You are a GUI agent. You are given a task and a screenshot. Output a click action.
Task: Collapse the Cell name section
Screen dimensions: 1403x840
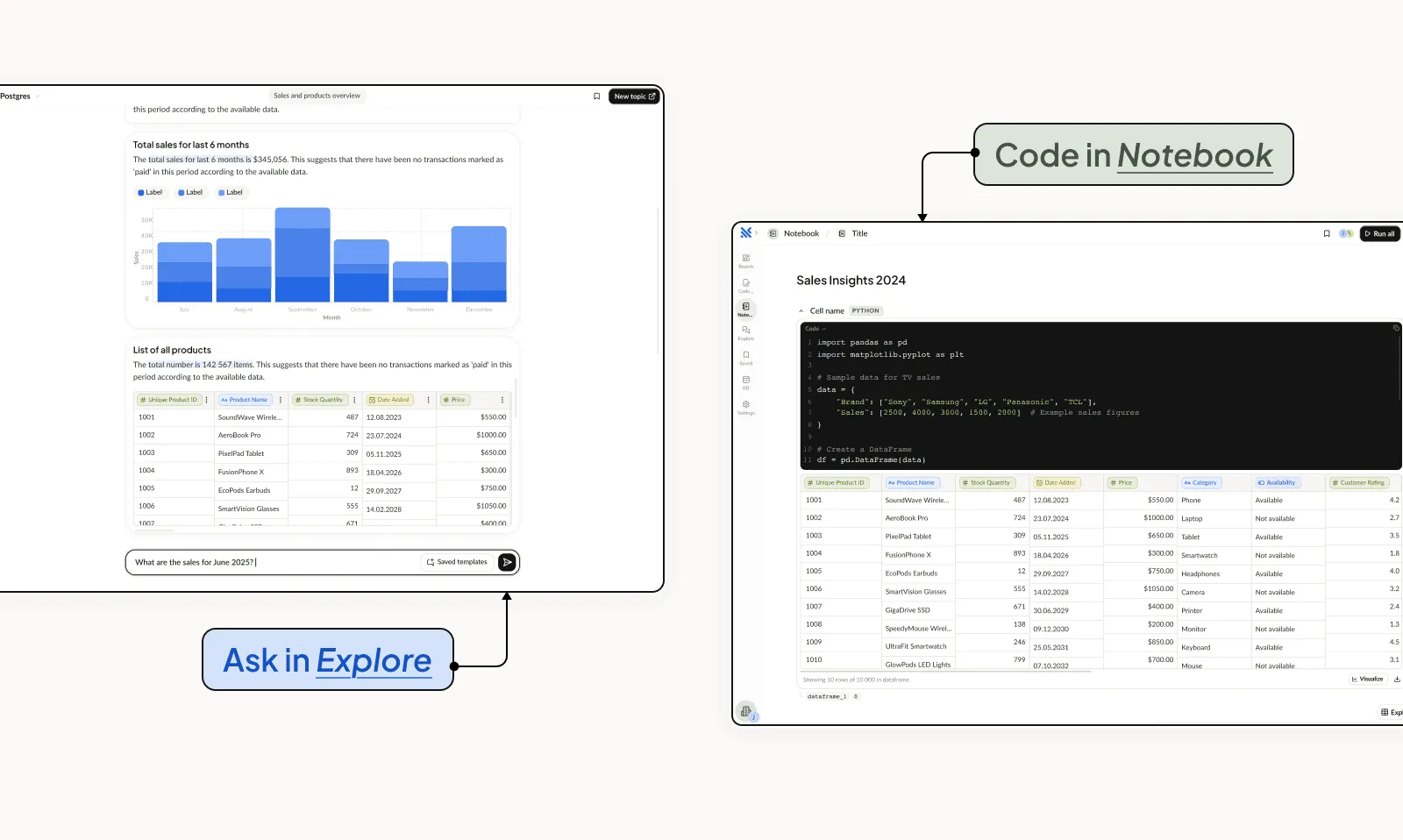point(801,310)
